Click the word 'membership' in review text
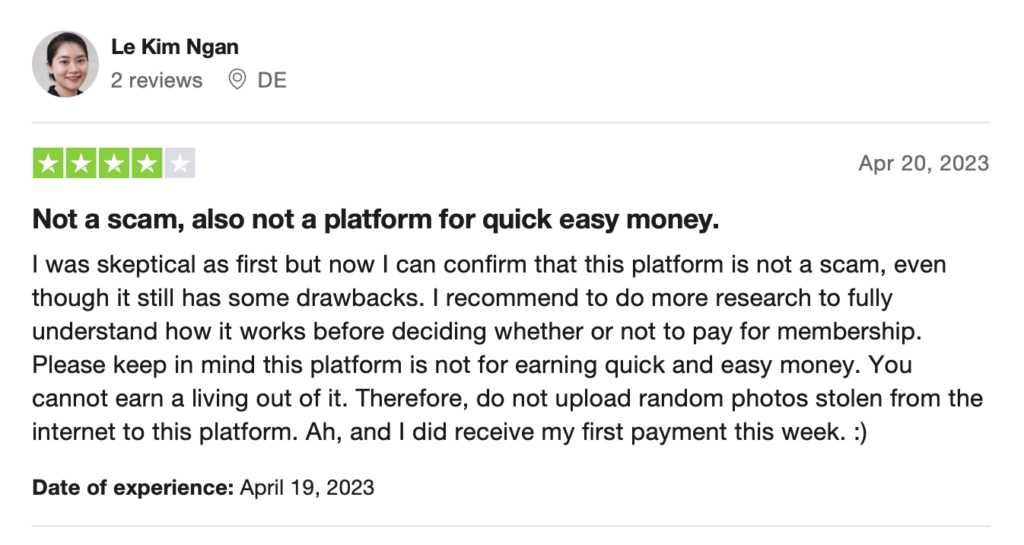This screenshot has width=1024, height=545. [x=849, y=332]
